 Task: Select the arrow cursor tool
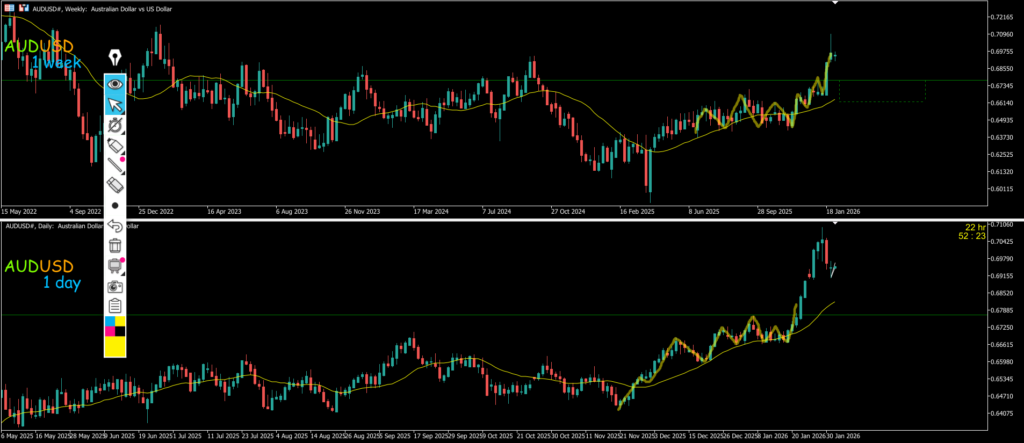pos(116,105)
